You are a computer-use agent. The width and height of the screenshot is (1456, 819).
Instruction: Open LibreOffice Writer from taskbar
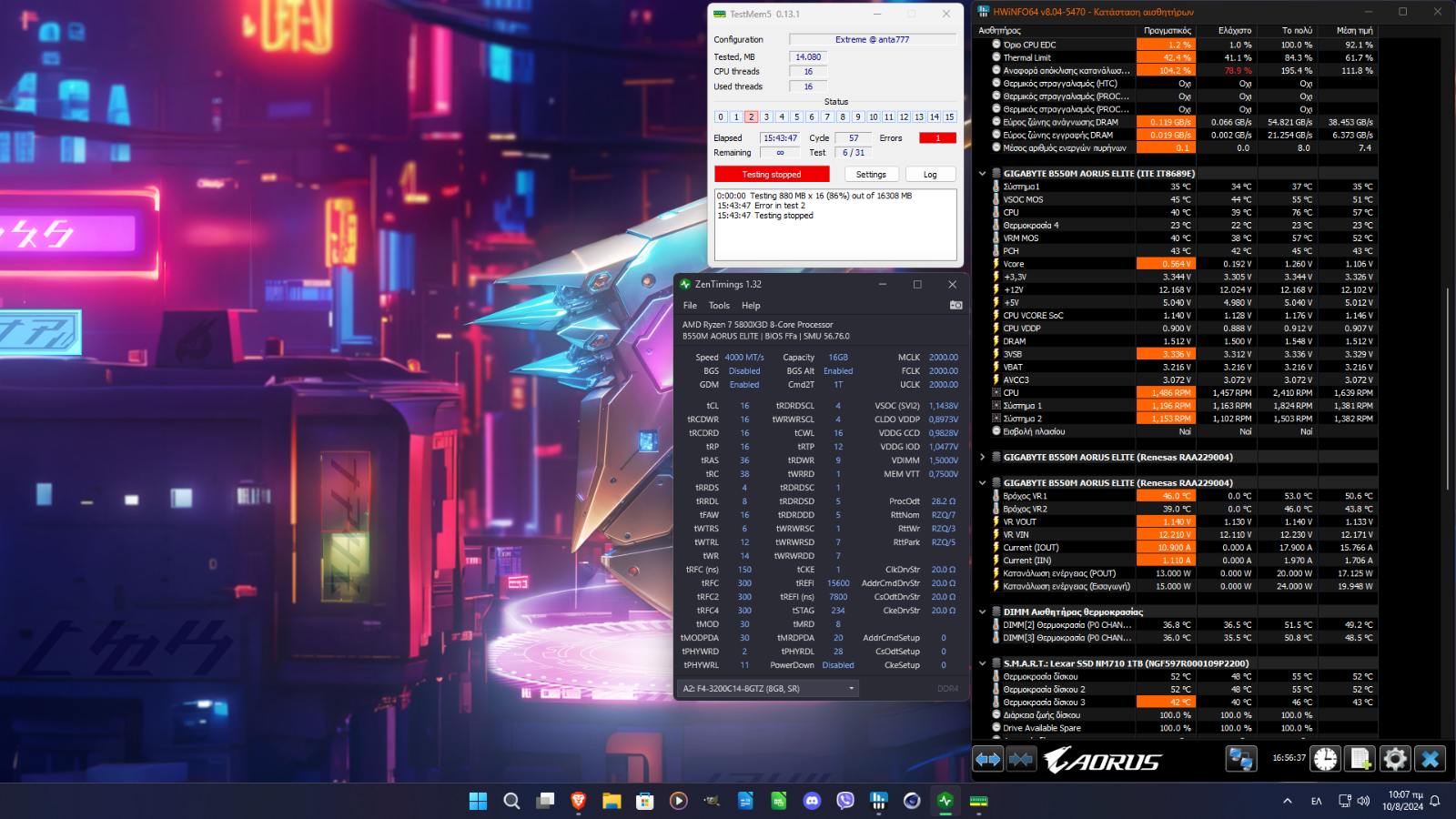pyautogui.click(x=745, y=801)
